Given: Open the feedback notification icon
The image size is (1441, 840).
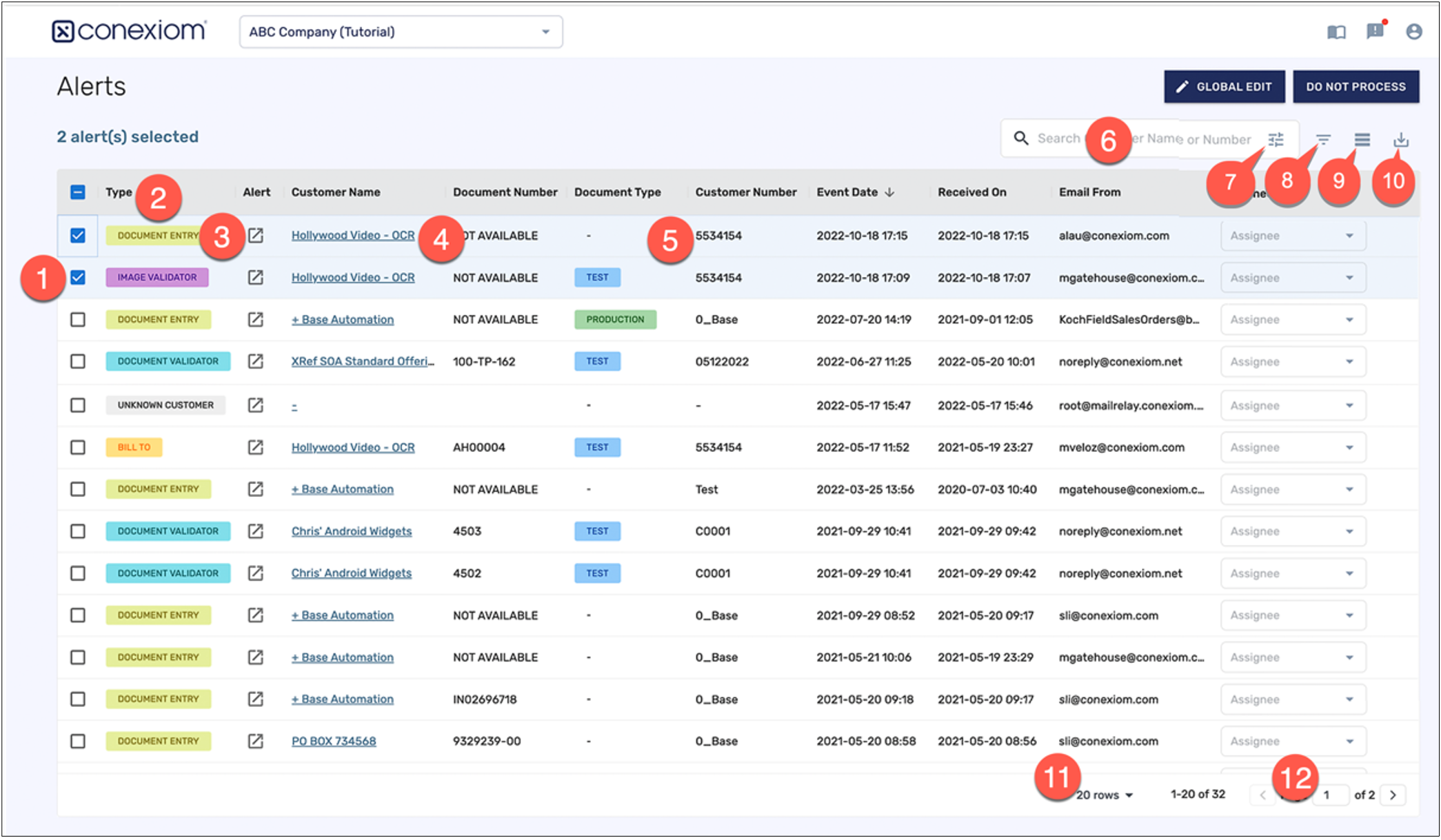Looking at the screenshot, I should (x=1375, y=31).
